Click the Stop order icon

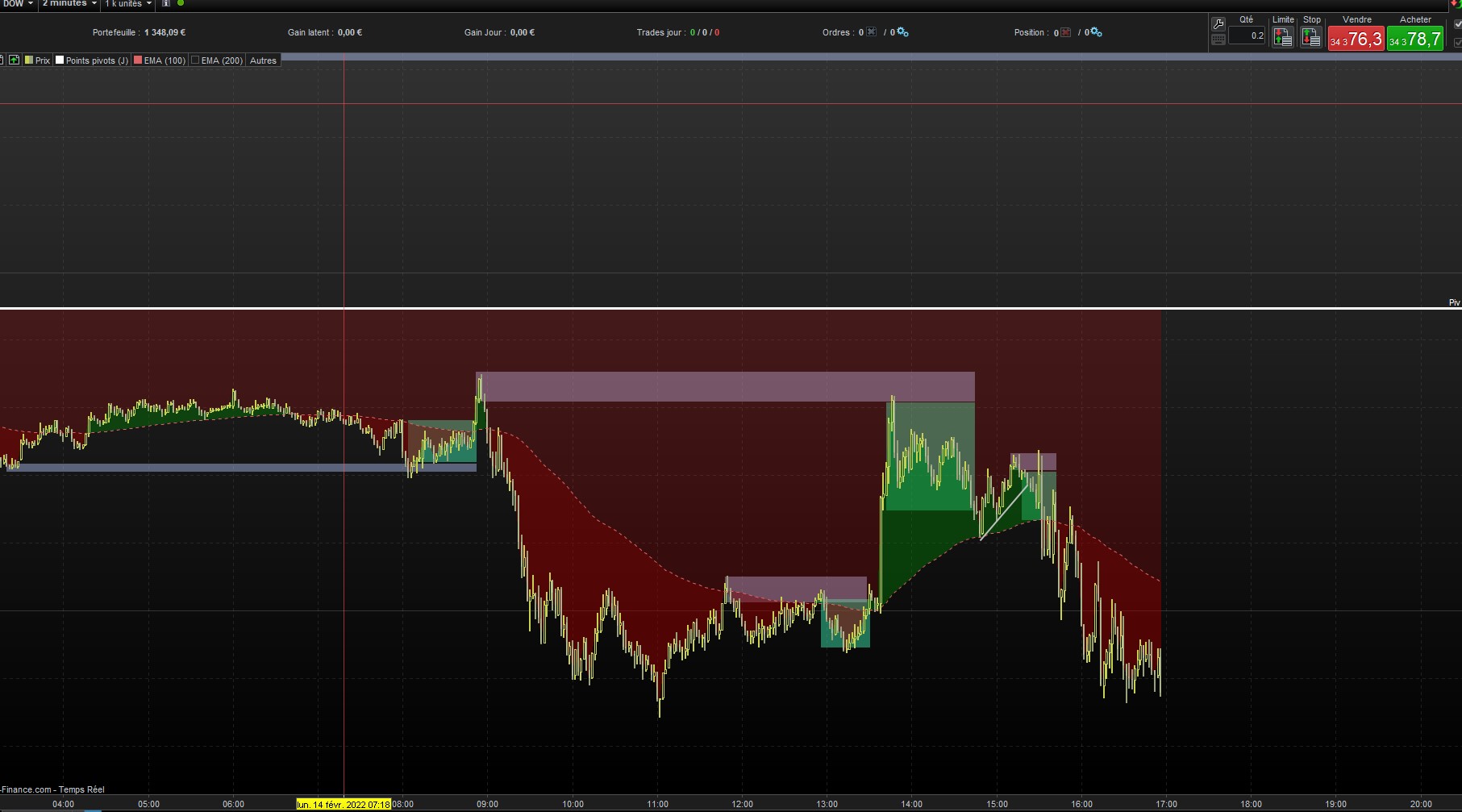click(1311, 37)
